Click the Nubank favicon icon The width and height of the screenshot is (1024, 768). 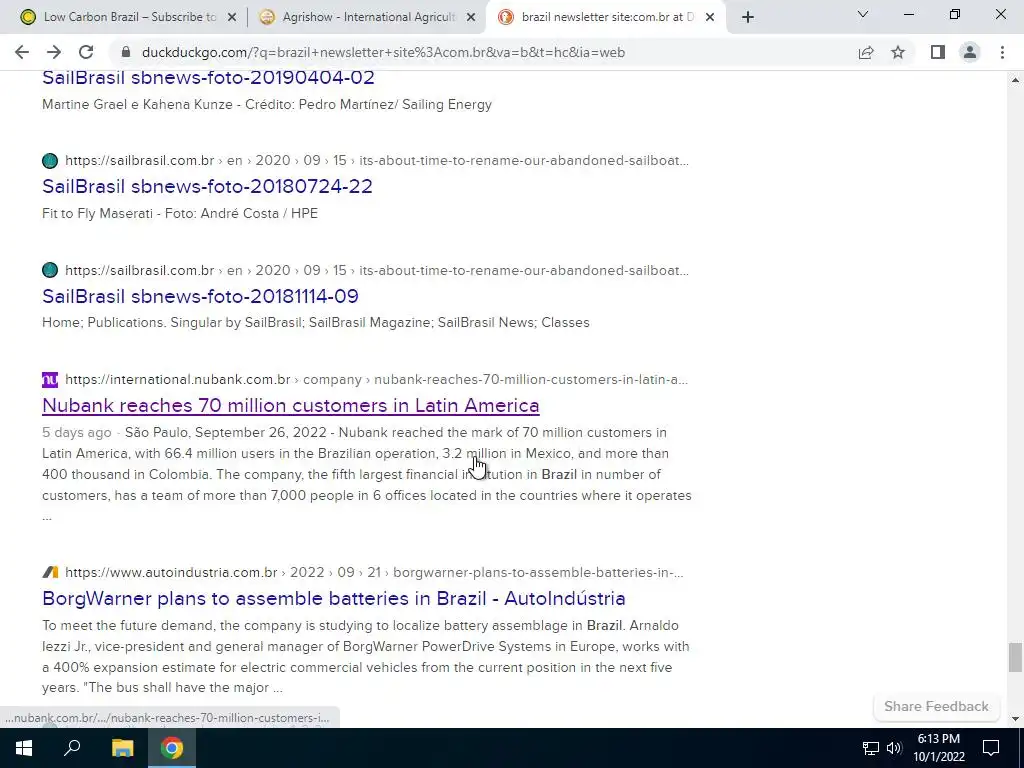point(50,379)
